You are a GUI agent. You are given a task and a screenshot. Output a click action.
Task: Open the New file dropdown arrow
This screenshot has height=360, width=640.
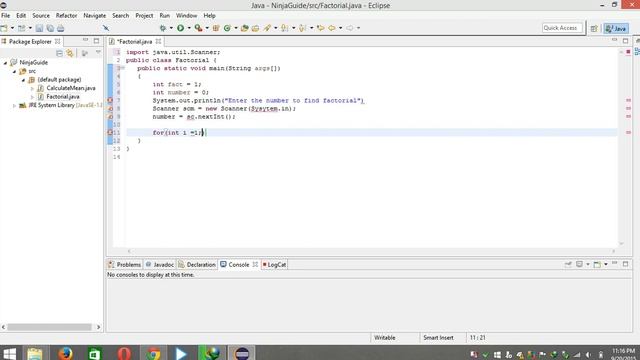tap(12, 28)
